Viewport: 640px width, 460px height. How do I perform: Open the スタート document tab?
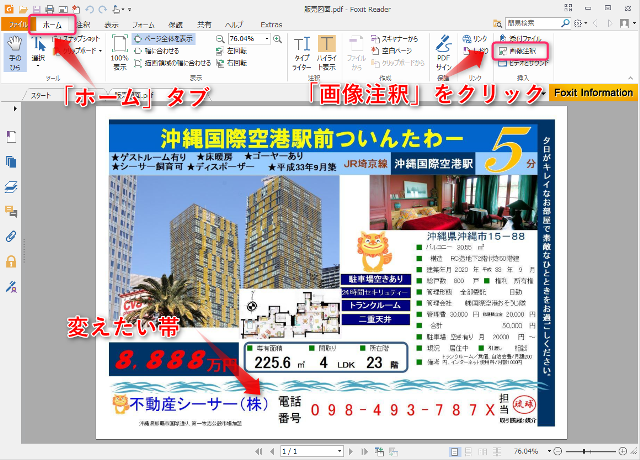[42, 95]
